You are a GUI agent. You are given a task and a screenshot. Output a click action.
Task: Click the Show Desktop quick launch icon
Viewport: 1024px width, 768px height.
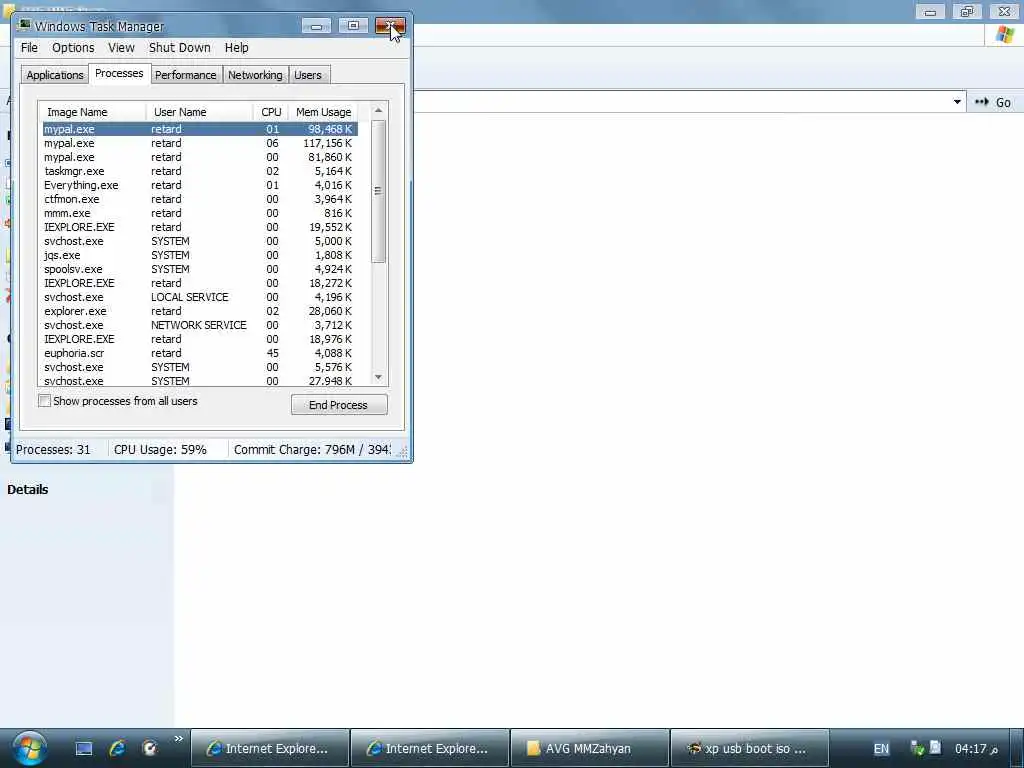pos(84,748)
